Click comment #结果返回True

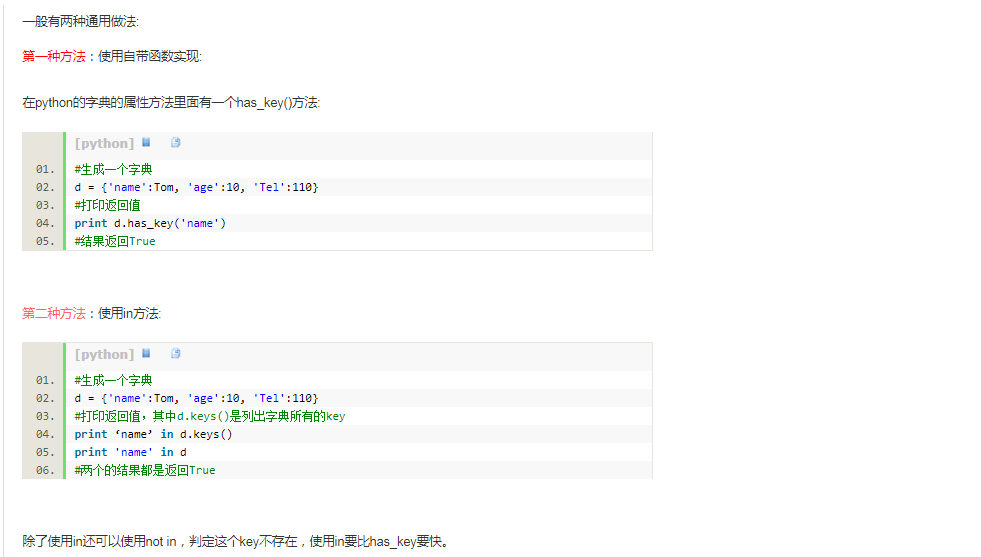(x=115, y=242)
